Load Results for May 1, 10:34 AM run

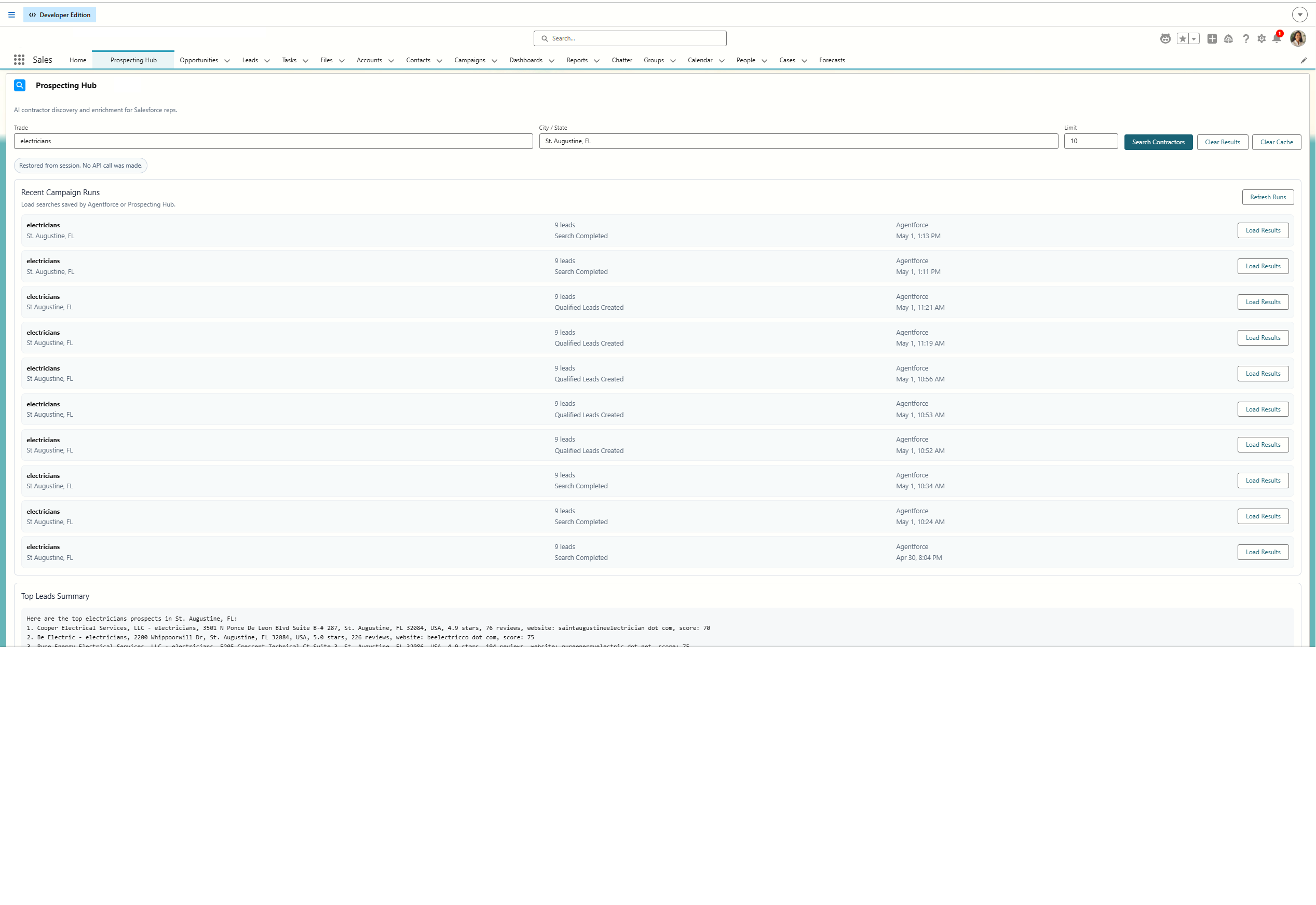coord(1263,481)
